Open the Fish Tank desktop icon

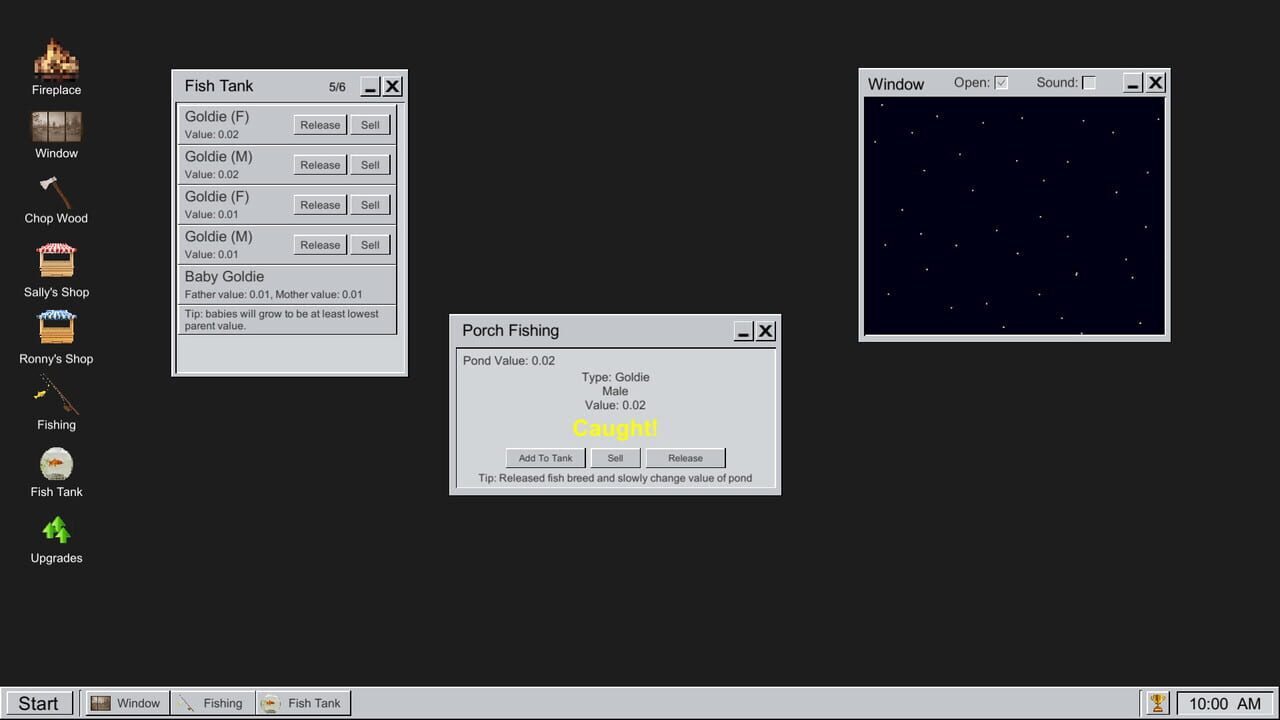click(x=56, y=464)
